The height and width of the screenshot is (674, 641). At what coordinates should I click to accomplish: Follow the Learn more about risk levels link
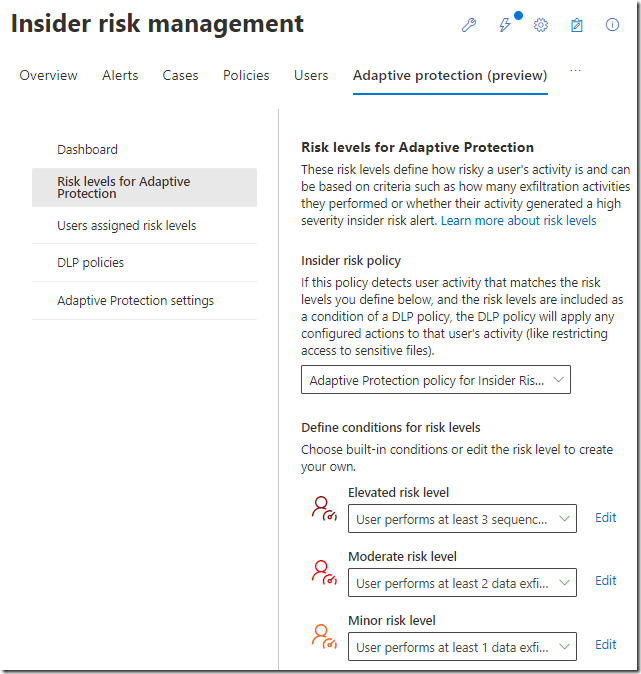(x=518, y=220)
